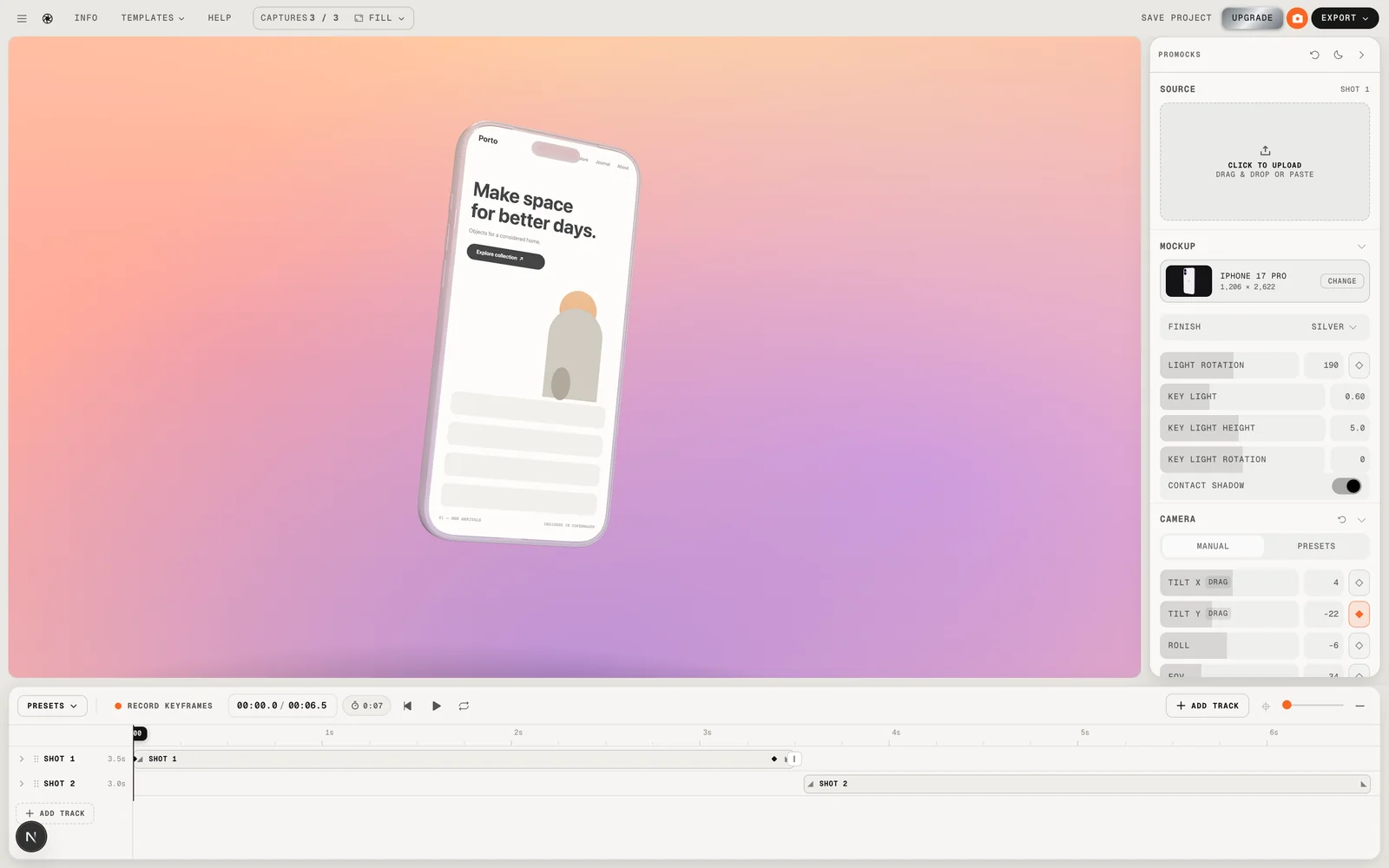This screenshot has height=868, width=1389.
Task: Remove the active Tilt Y keyframe
Action: pyautogui.click(x=1359, y=614)
